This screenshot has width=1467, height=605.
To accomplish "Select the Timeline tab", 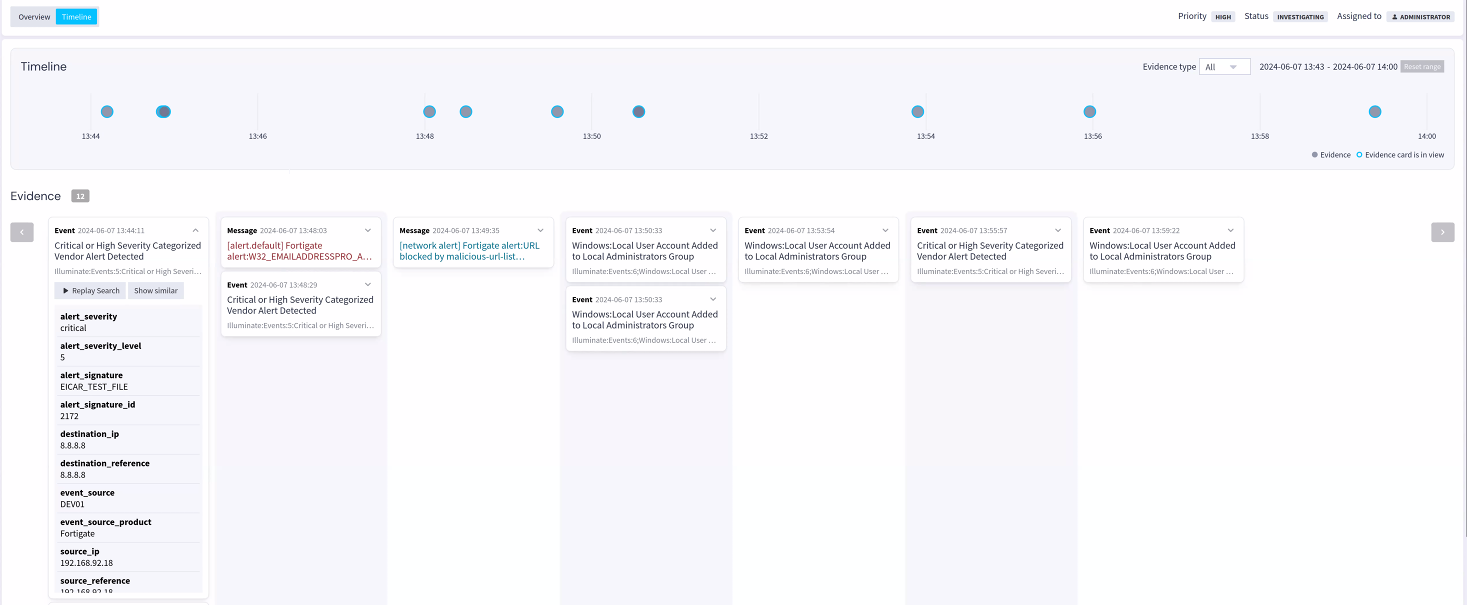I will pos(76,17).
